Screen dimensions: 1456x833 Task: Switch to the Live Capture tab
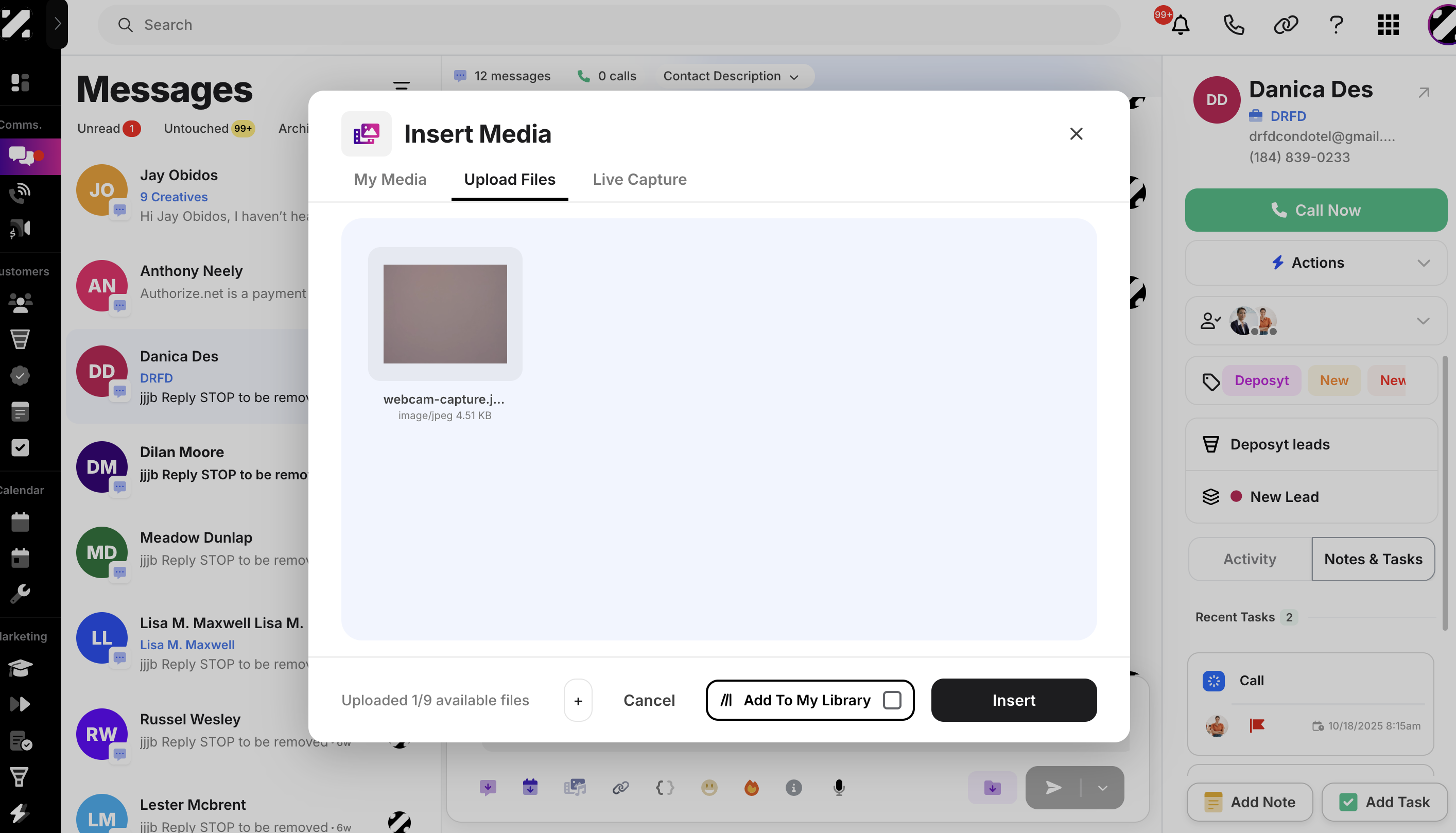click(639, 180)
